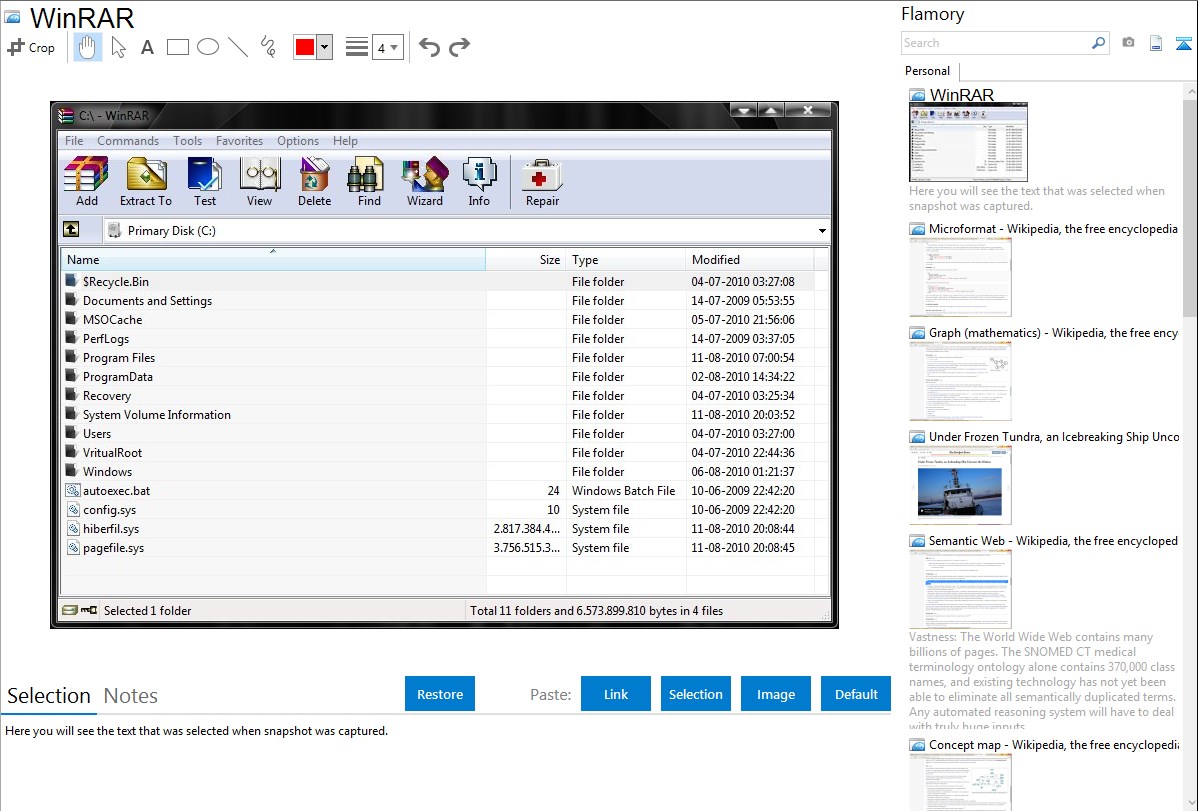Launch the Wizard icon
Image resolution: width=1198 pixels, height=811 pixels.
425,182
